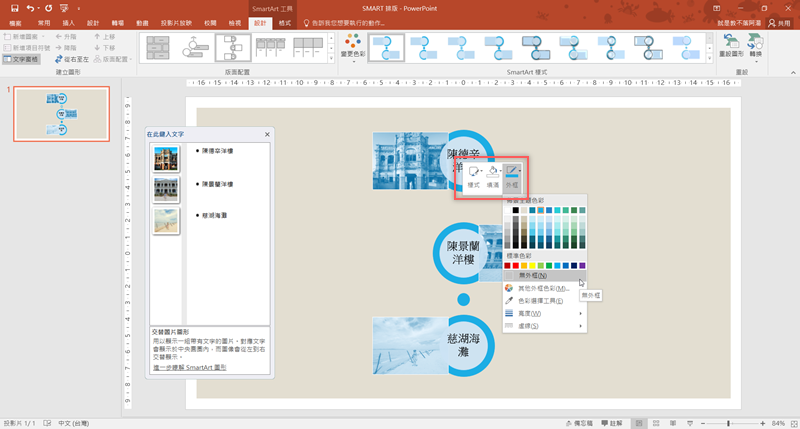Open the 變更色彩 (Change Colors) palette
This screenshot has width=800, height=429.
click(x=351, y=46)
